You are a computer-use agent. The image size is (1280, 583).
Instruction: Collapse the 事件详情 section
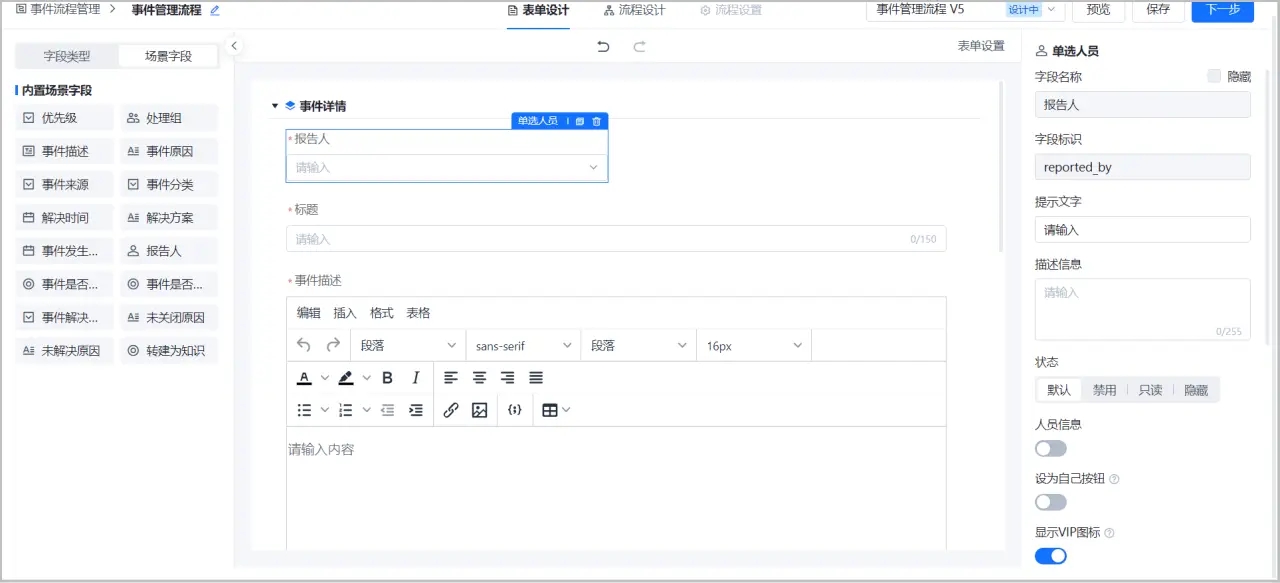coord(275,106)
